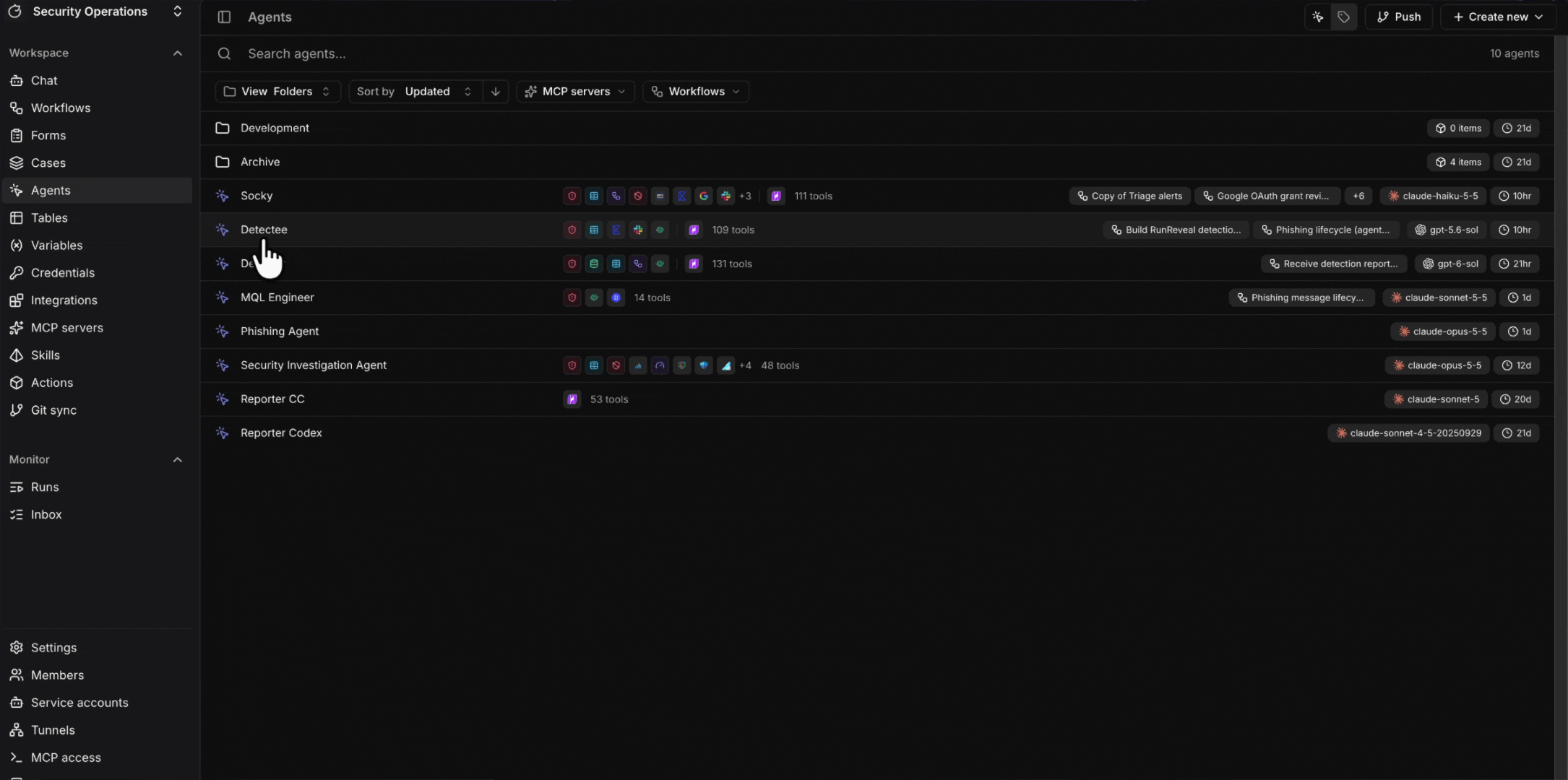Open the View Folders dropdown
The height and width of the screenshot is (780, 1568).
pyautogui.click(x=277, y=92)
